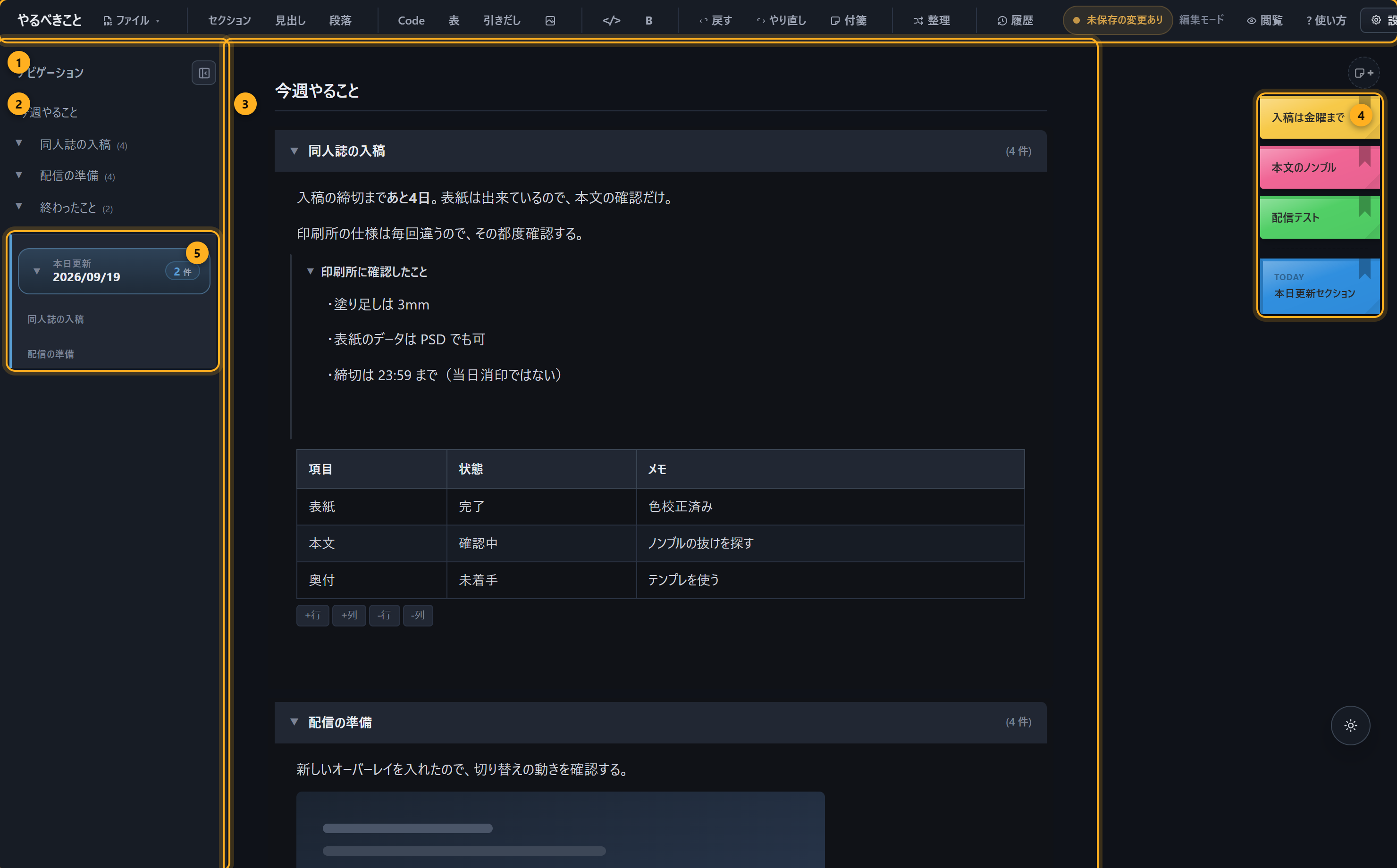Open the ファイル dropdown menu
This screenshot has height=868, width=1397.
(x=132, y=20)
